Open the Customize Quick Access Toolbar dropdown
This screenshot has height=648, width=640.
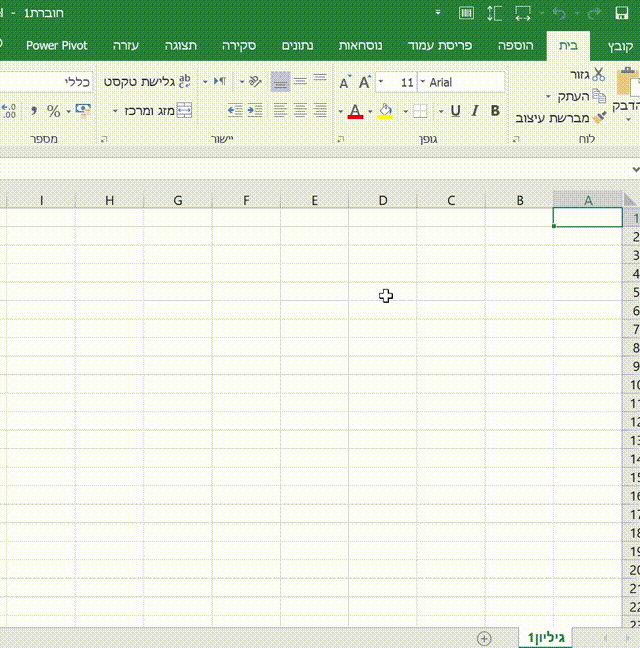pyautogui.click(x=438, y=13)
